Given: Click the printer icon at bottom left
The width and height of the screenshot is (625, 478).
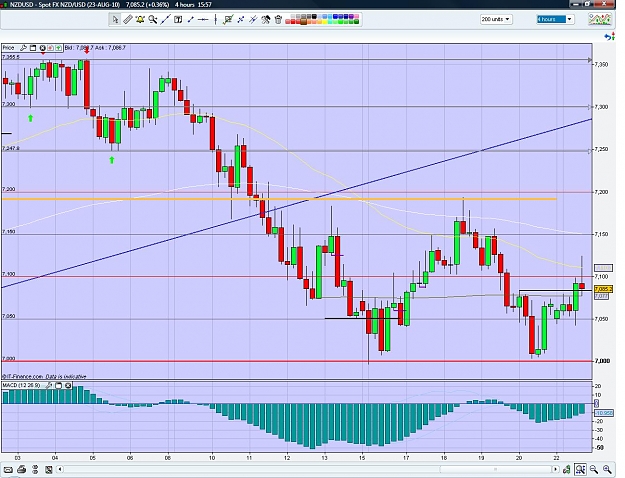Looking at the screenshot, I should [x=22, y=469].
